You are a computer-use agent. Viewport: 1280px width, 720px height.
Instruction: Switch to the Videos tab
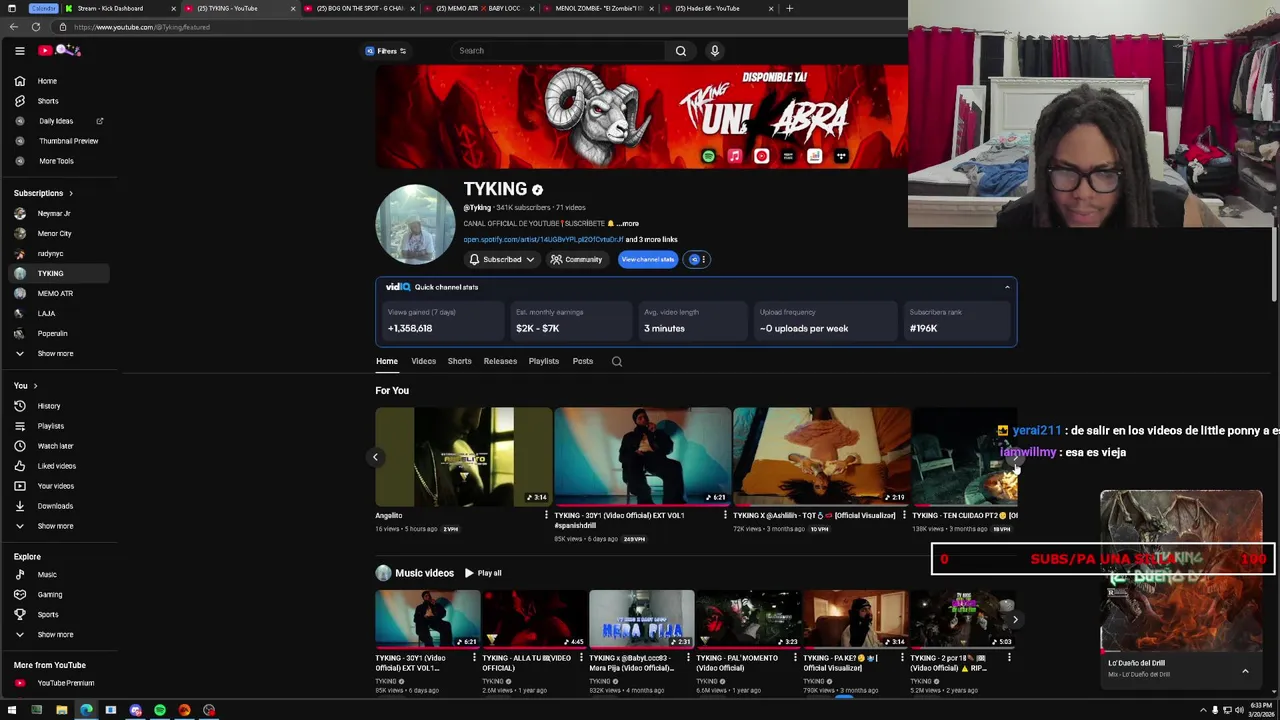tap(423, 361)
